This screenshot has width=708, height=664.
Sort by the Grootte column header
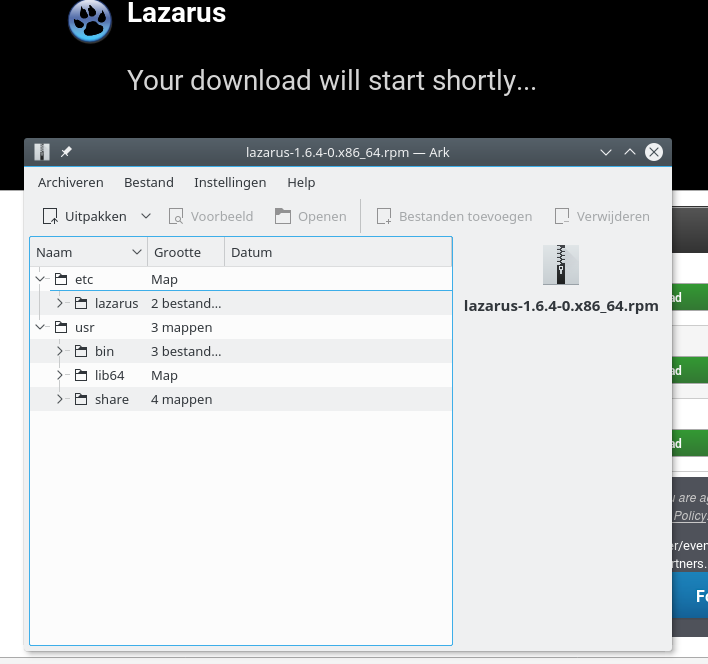(186, 252)
